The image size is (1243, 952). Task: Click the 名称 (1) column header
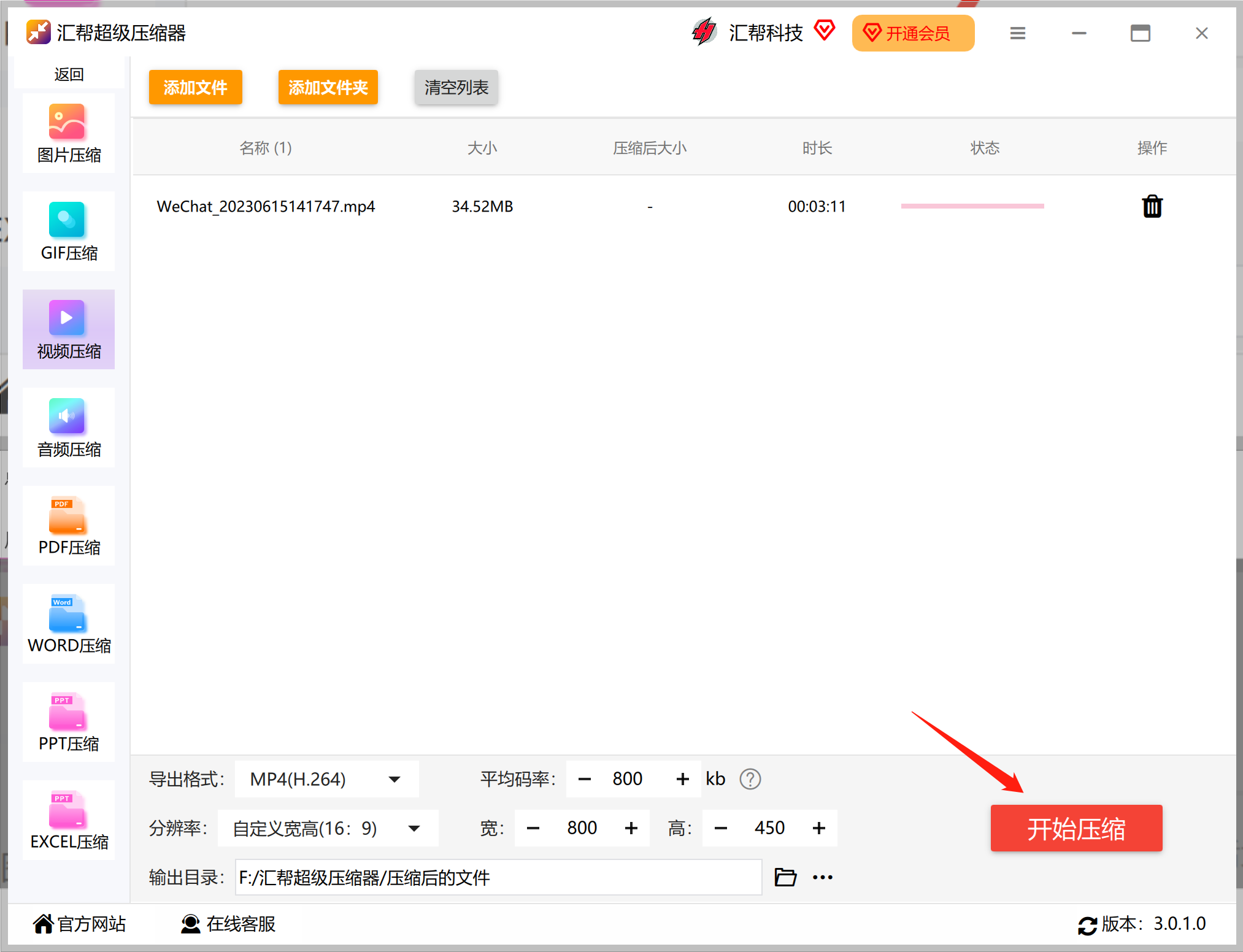[x=266, y=148]
